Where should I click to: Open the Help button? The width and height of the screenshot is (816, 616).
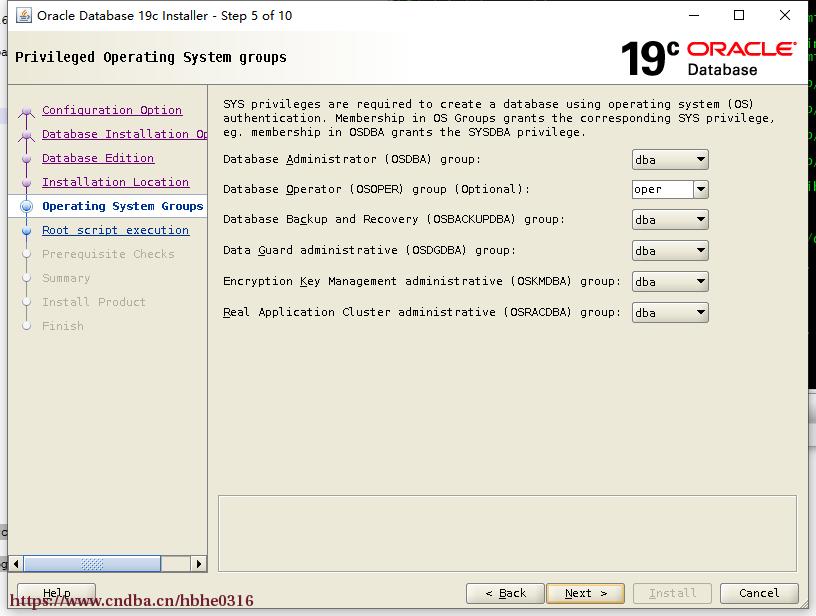click(56, 592)
